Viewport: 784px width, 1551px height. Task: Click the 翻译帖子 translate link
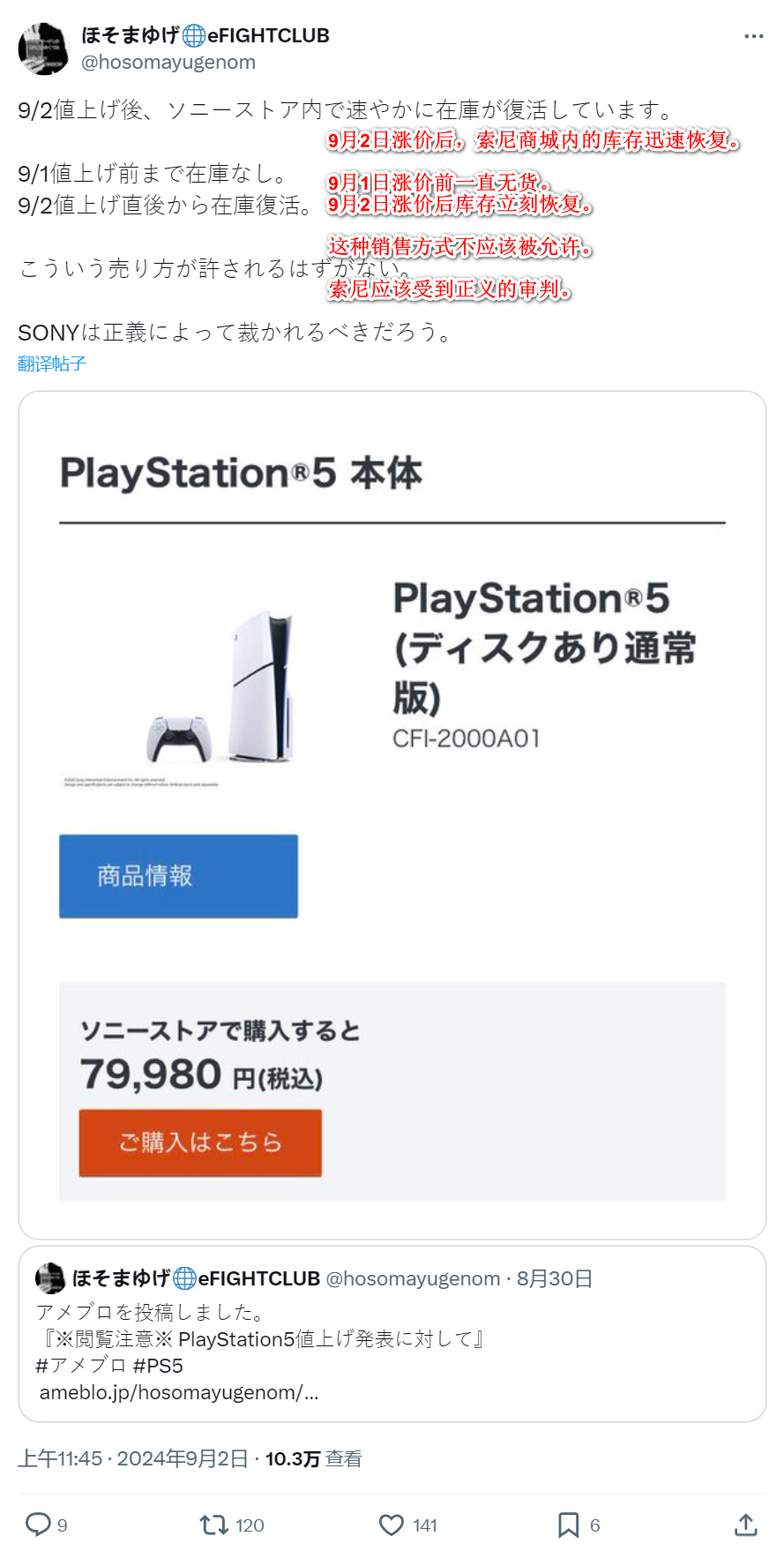click(x=52, y=363)
